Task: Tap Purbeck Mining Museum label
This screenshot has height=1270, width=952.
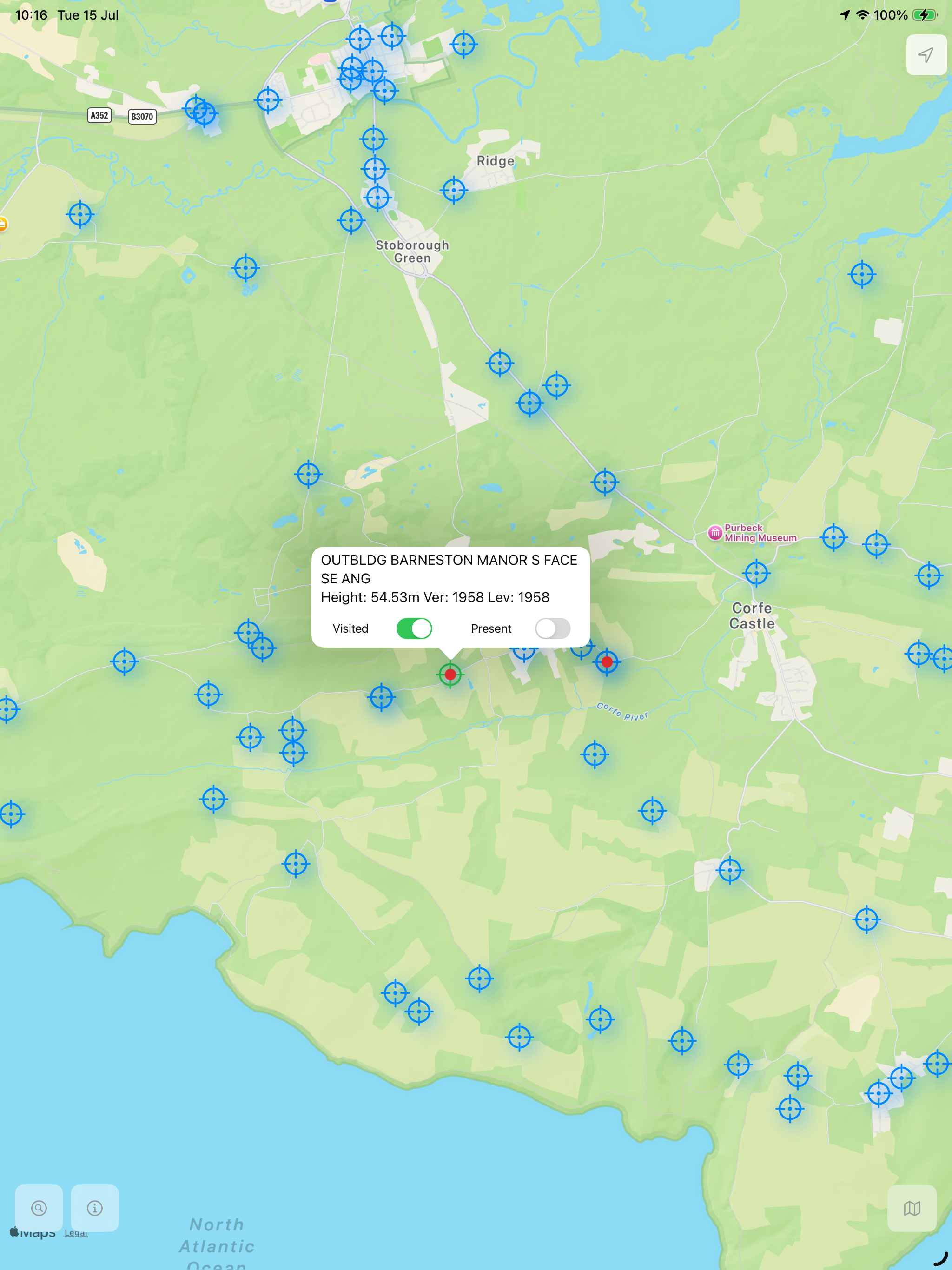Action: [760, 533]
